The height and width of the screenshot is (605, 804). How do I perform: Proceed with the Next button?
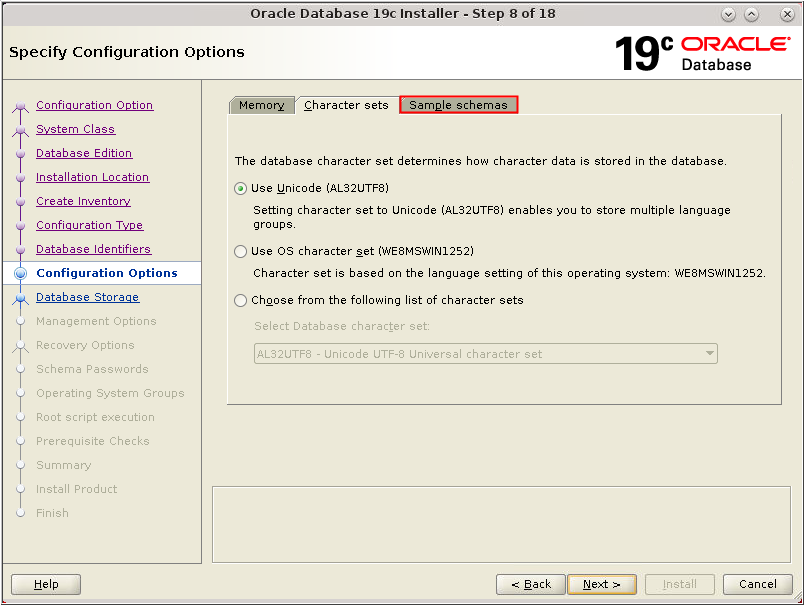[x=602, y=584]
